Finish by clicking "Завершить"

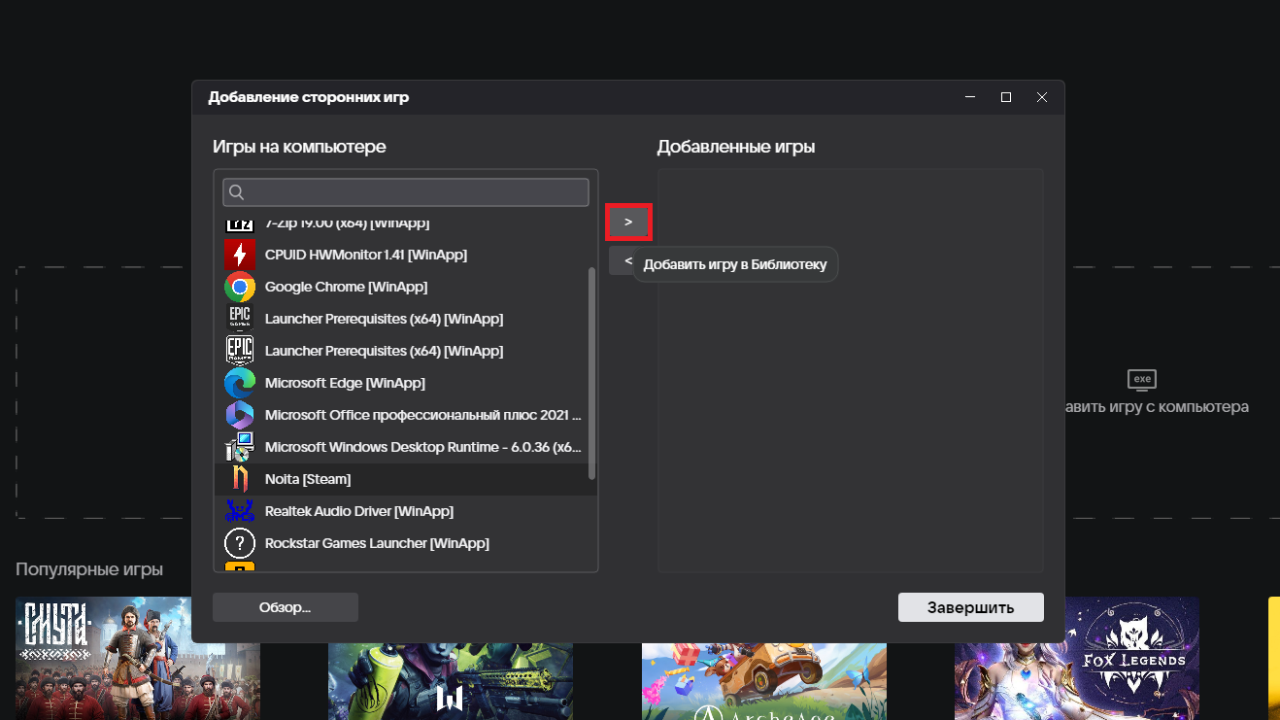point(971,607)
